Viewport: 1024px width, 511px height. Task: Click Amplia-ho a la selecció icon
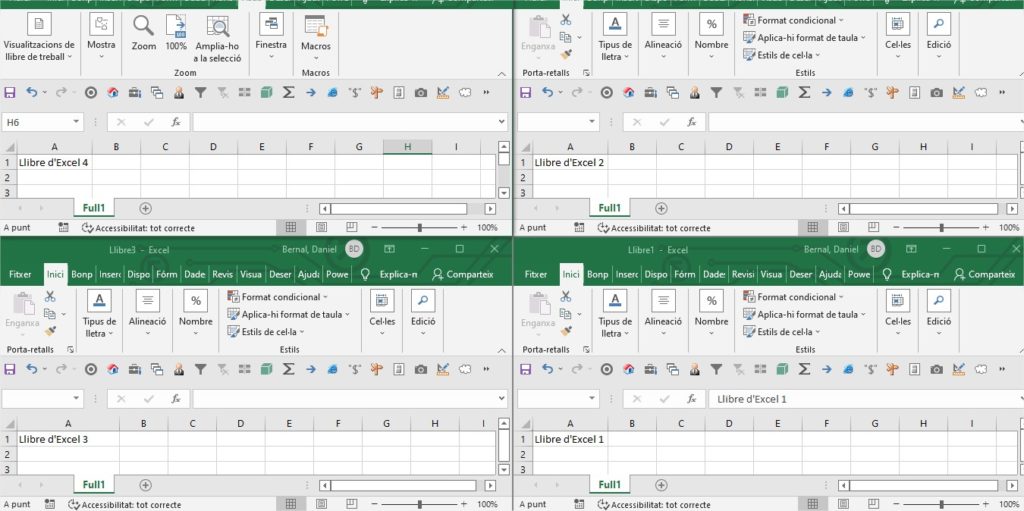[x=217, y=26]
